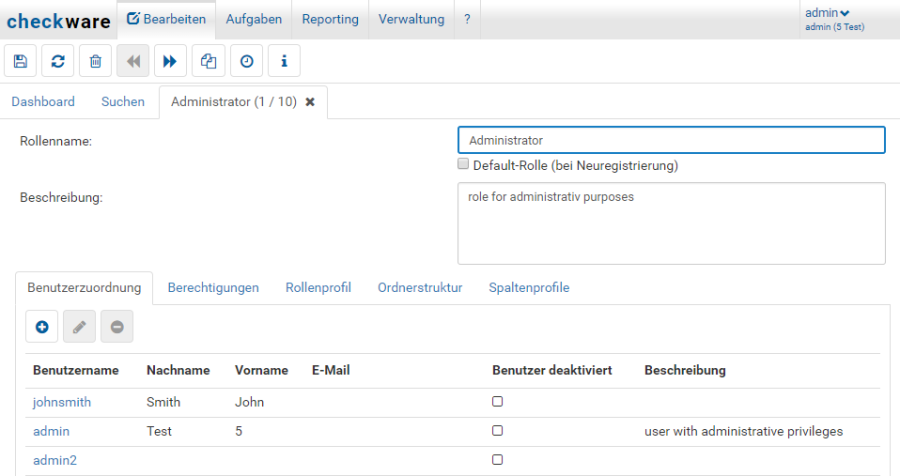This screenshot has height=476, width=900.
Task: Add user assignment with plus icon
Action: pos(42,326)
